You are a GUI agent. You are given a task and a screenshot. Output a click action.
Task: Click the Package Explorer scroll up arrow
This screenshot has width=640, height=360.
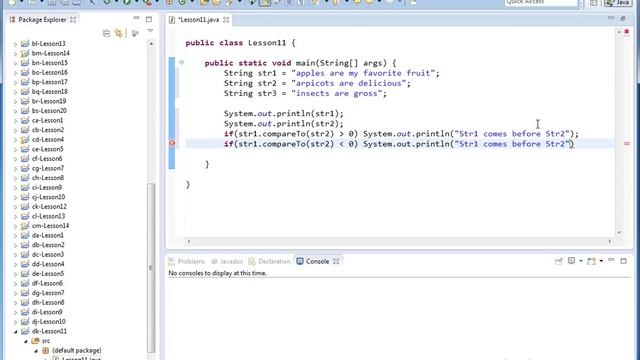[x=151, y=43]
